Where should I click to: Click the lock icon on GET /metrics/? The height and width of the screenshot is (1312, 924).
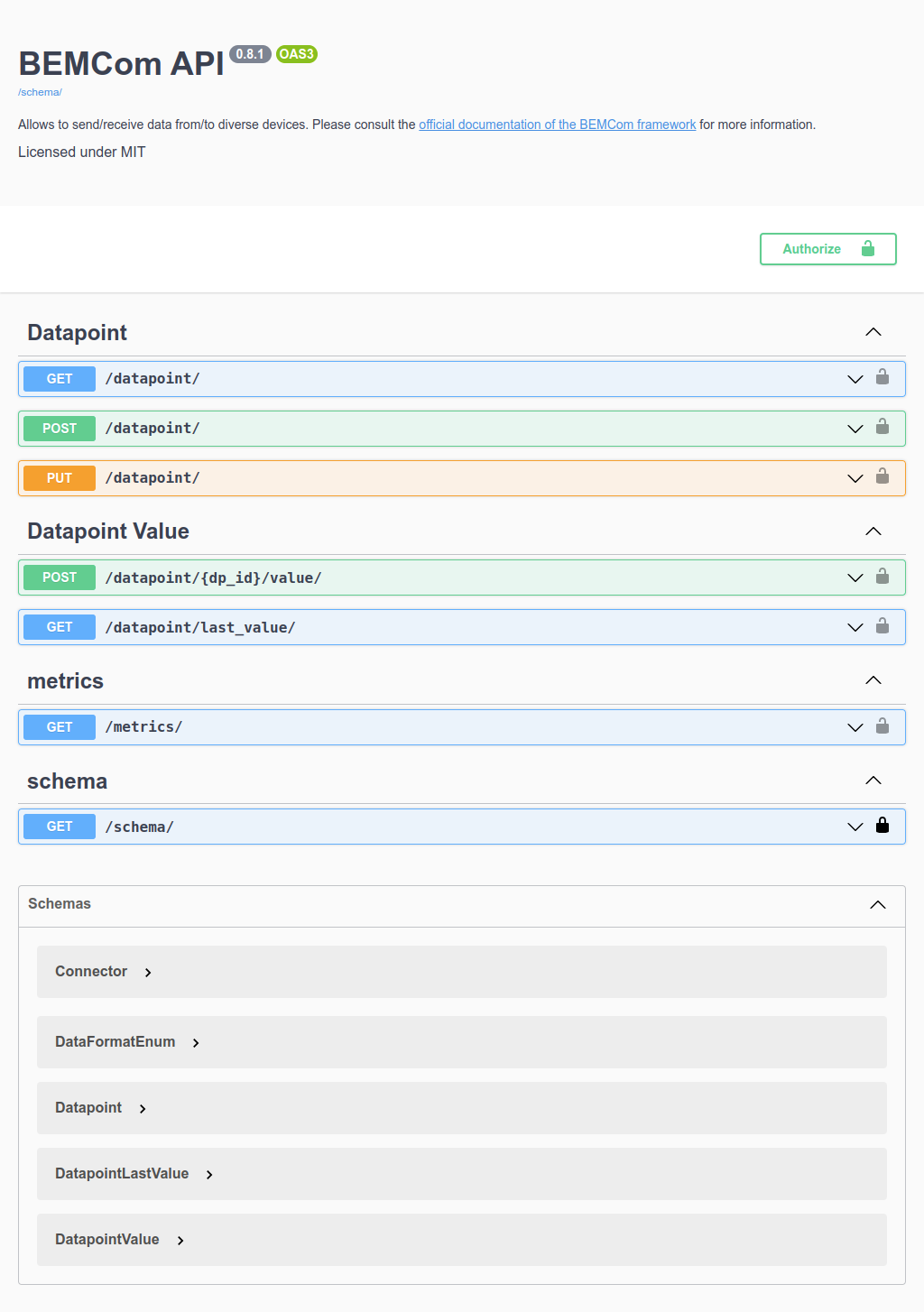coord(882,725)
